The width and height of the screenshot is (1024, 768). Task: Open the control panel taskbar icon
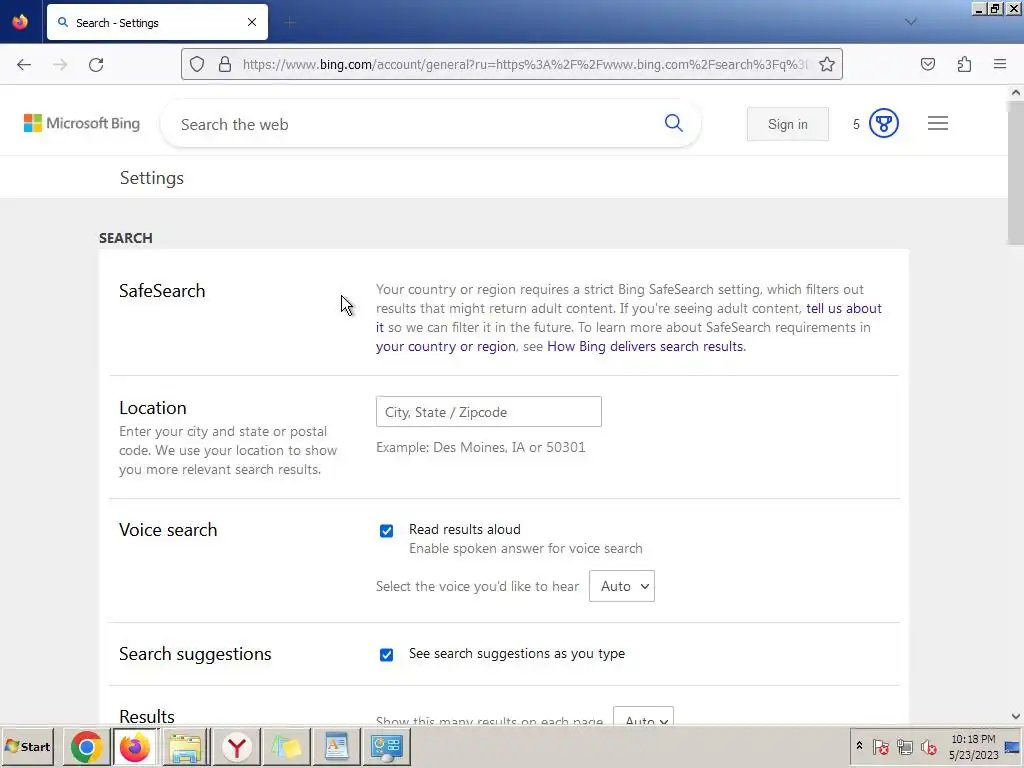(387, 746)
